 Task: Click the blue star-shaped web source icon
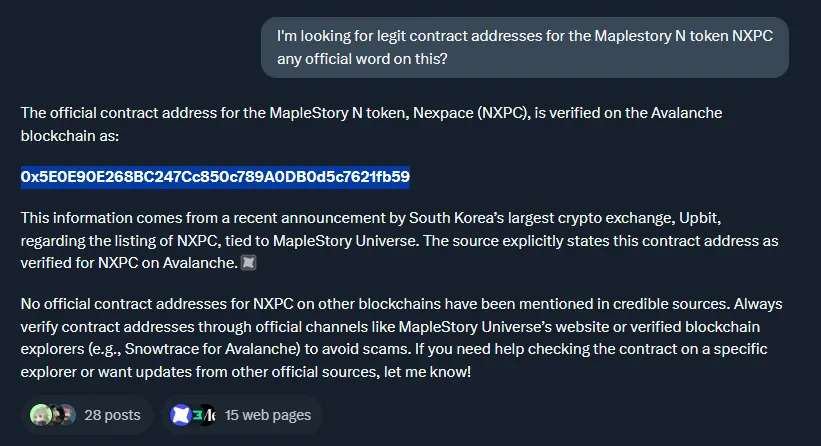tap(181, 415)
